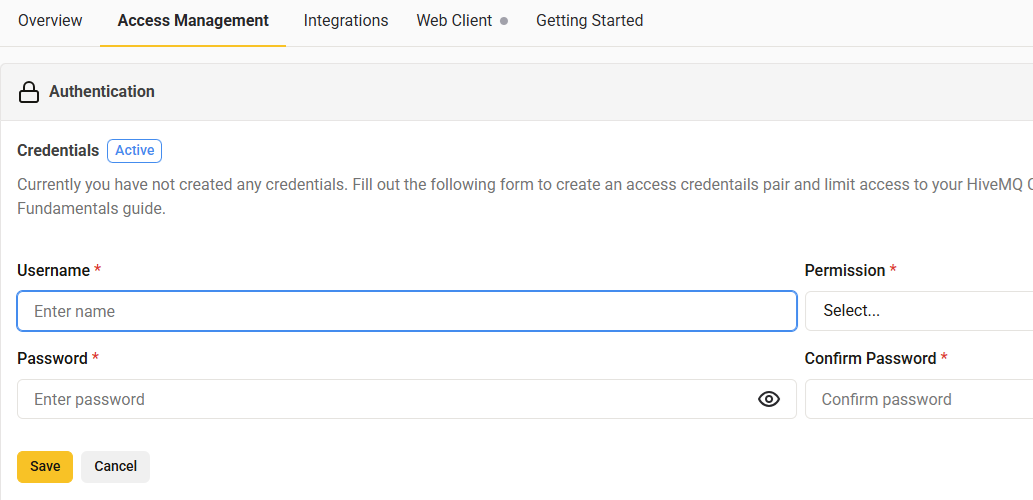Click the Confirm Password field label

point(870,358)
